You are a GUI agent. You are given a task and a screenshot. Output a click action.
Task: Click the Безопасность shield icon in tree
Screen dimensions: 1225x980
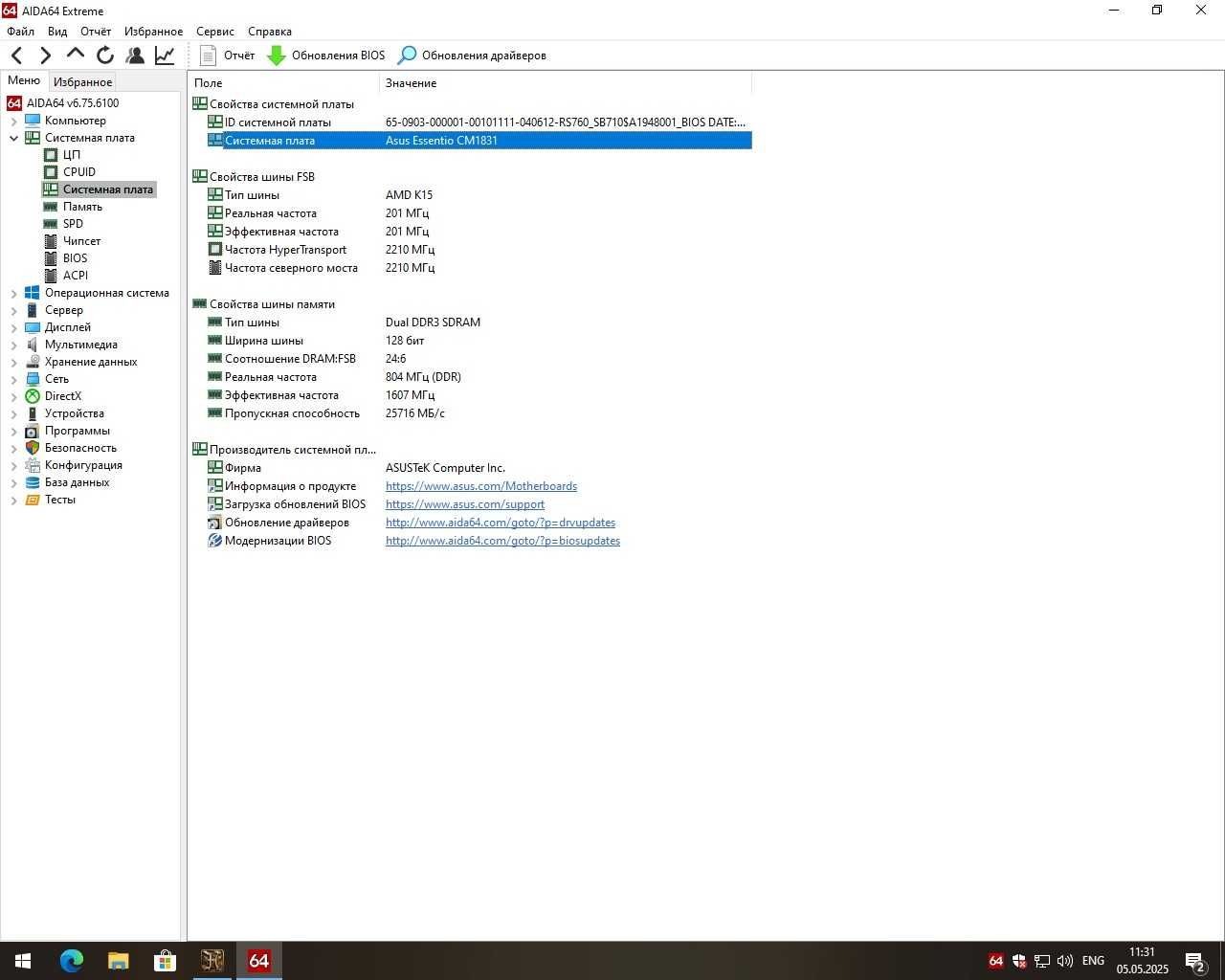(x=33, y=448)
